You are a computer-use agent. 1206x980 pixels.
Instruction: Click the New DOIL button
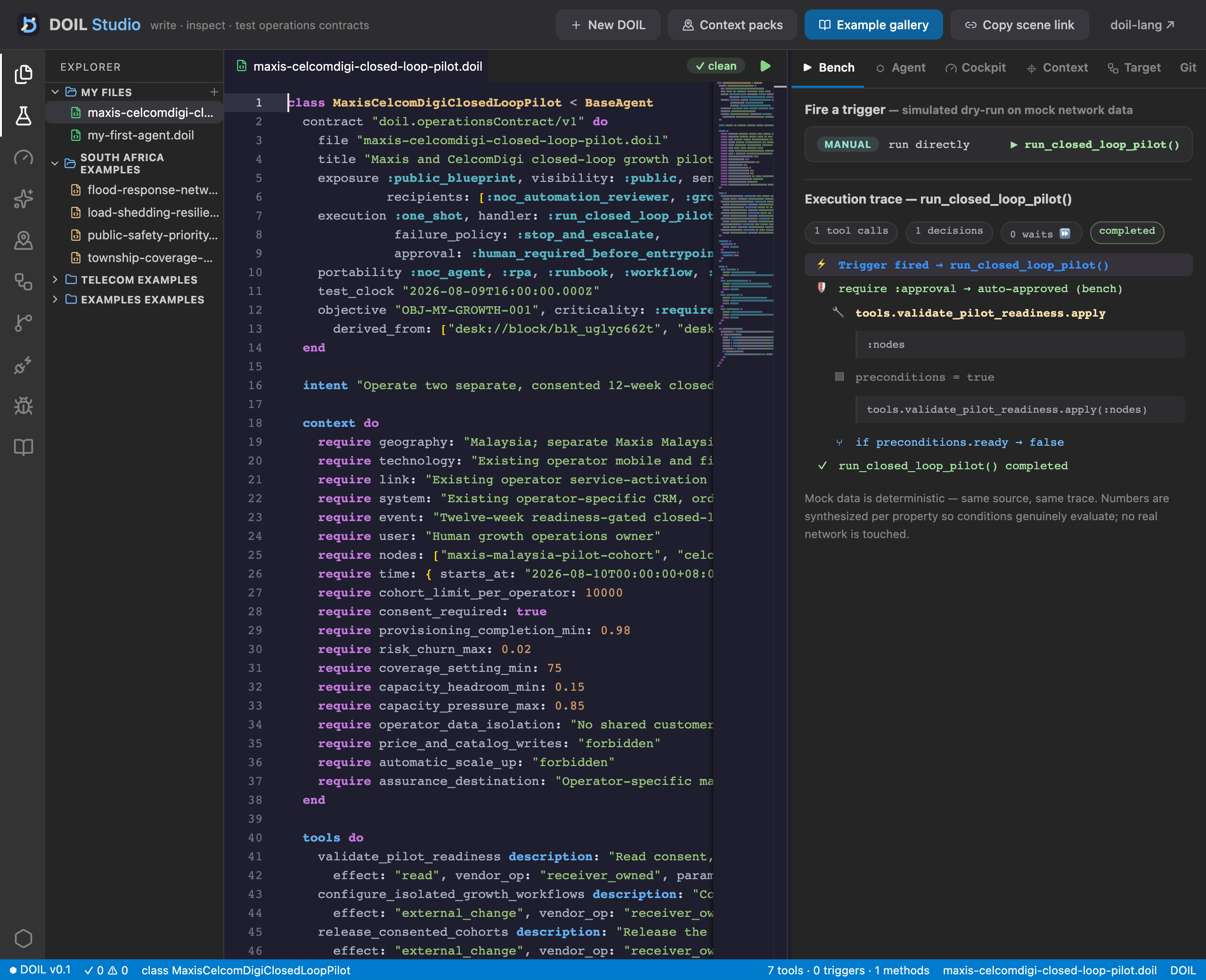[608, 25]
